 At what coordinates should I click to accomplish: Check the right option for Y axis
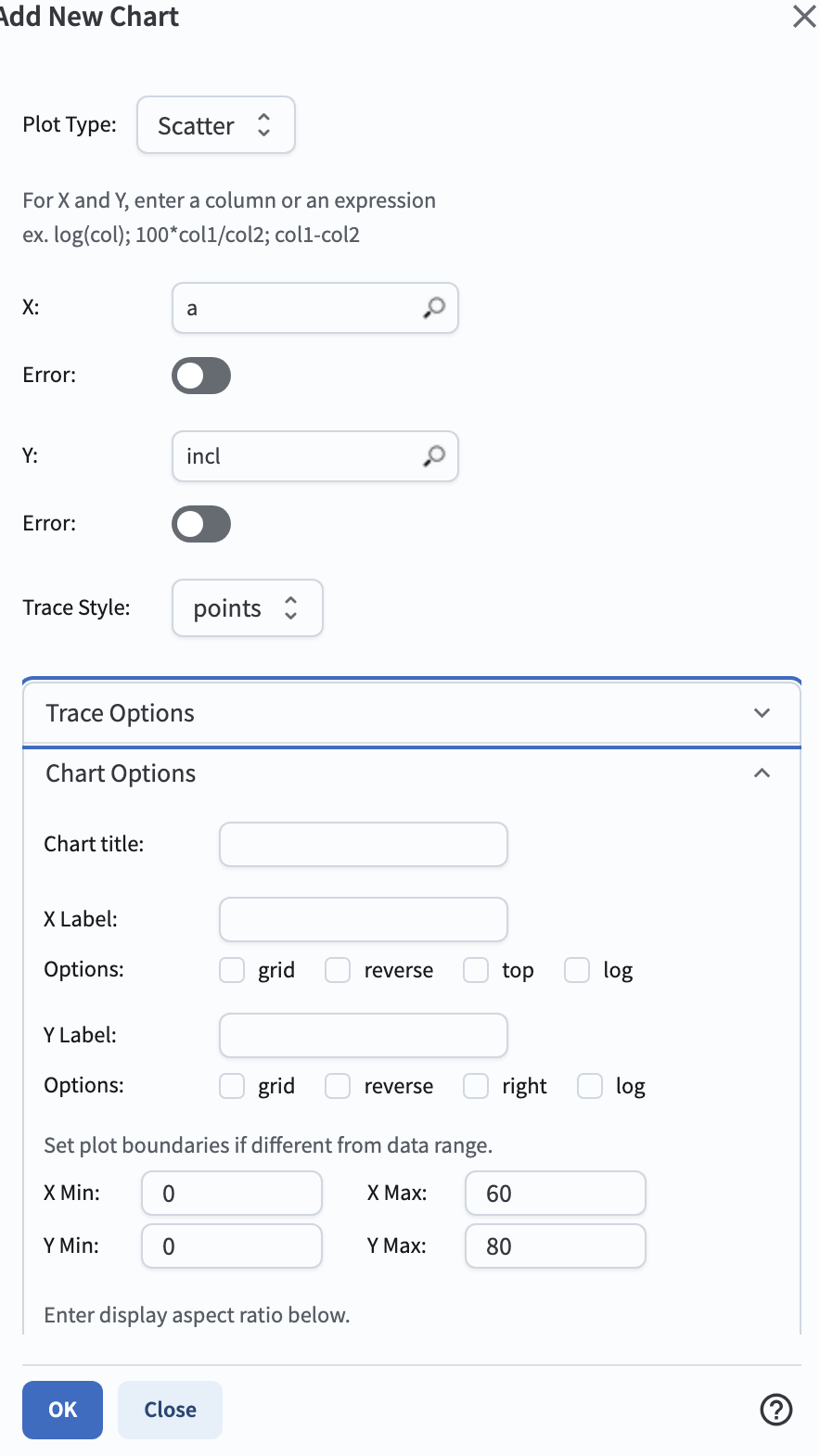[x=476, y=1086]
